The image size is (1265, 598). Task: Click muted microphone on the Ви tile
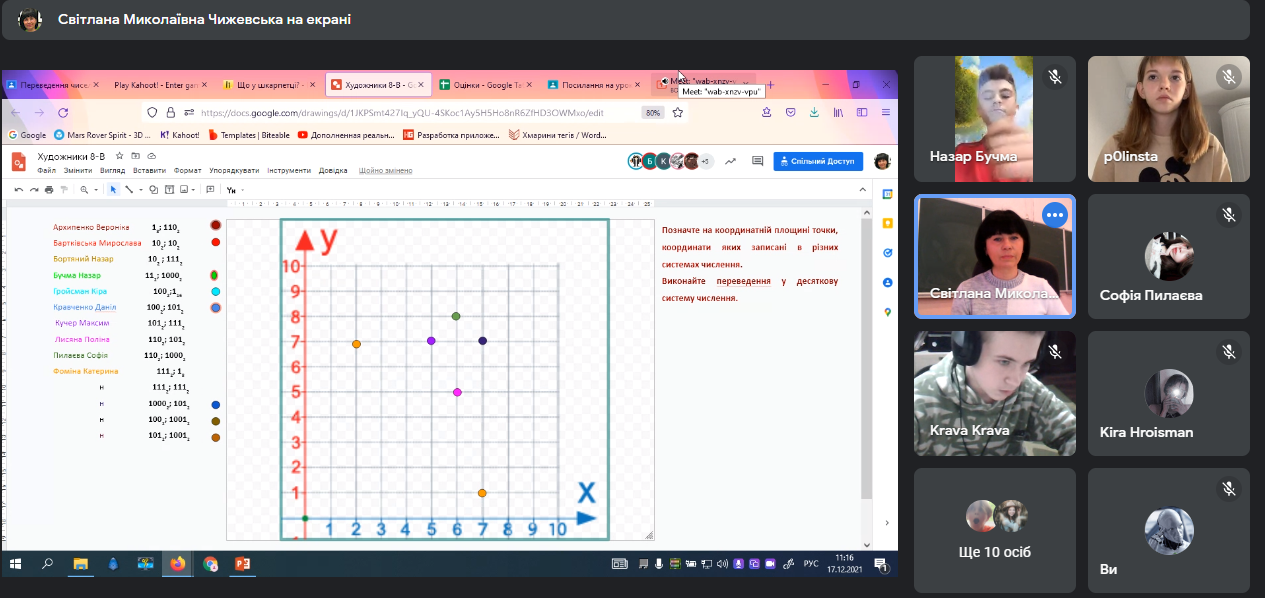1228,489
